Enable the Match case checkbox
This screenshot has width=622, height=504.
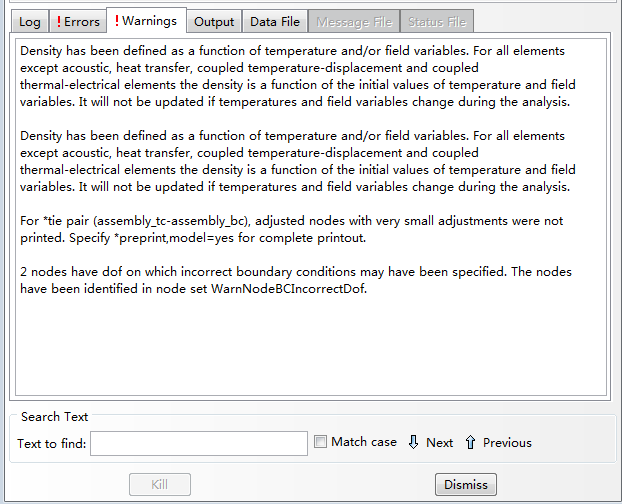(x=320, y=442)
